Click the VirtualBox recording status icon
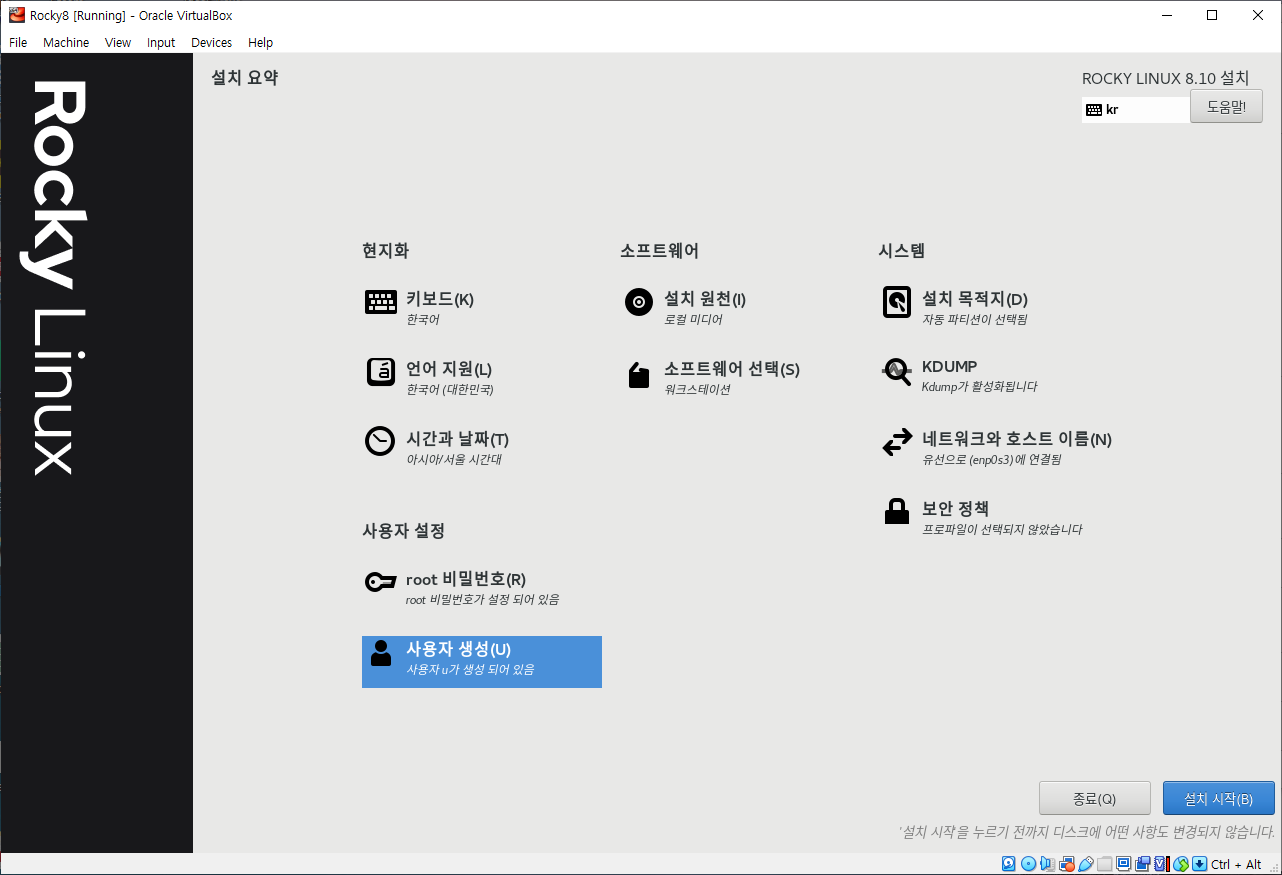This screenshot has width=1282, height=875. [1143, 864]
